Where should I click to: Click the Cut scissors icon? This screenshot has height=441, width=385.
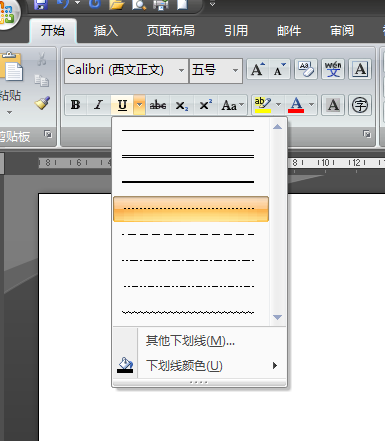click(42, 59)
